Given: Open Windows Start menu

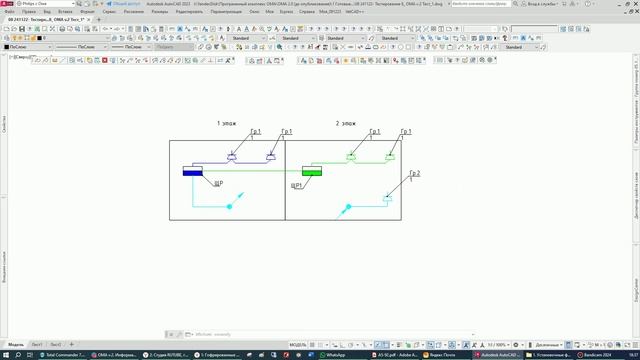Looking at the screenshot, I should pos(6,355).
